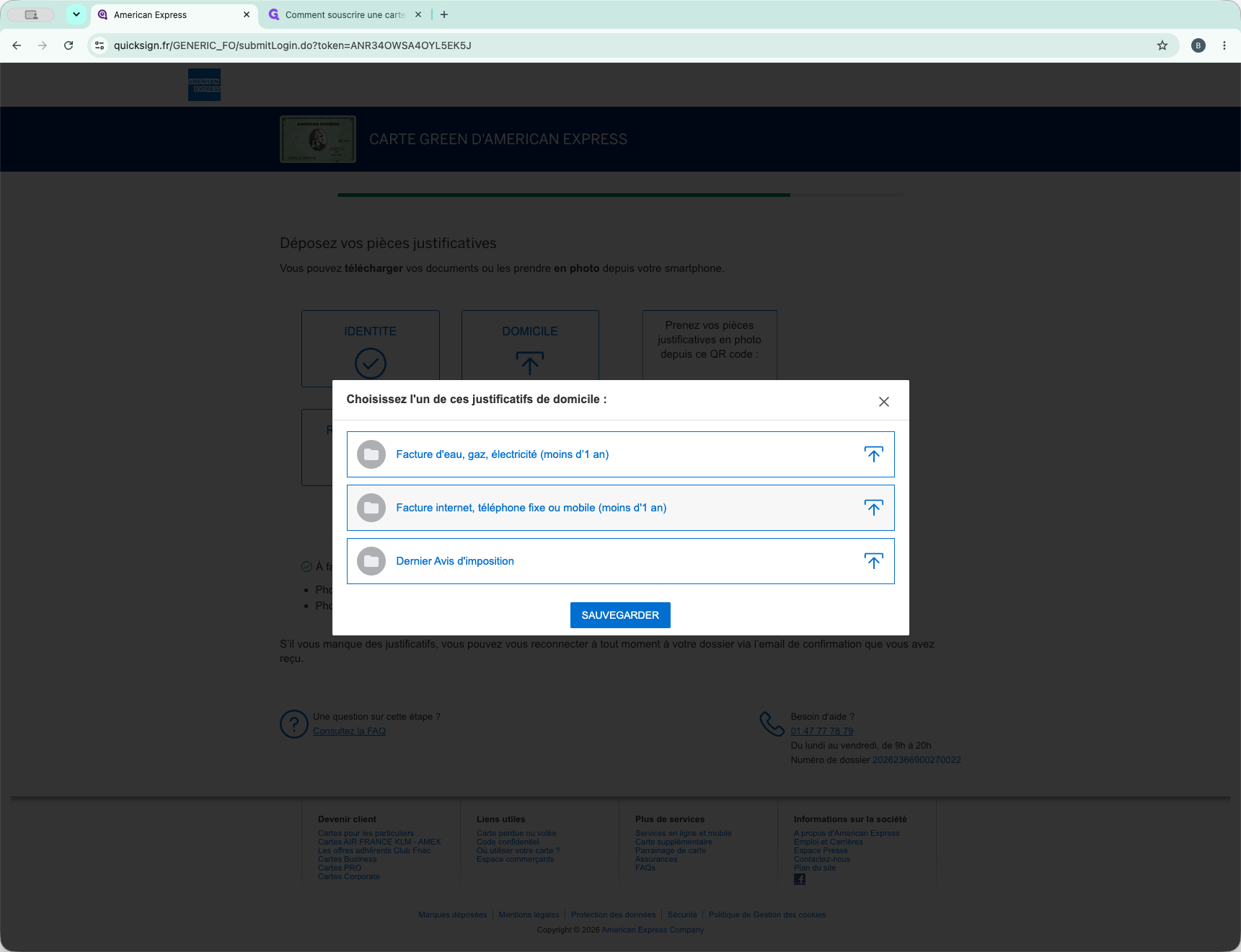Upload icon for Facture internet, téléphone row
The image size is (1241, 952).
pyautogui.click(x=873, y=508)
